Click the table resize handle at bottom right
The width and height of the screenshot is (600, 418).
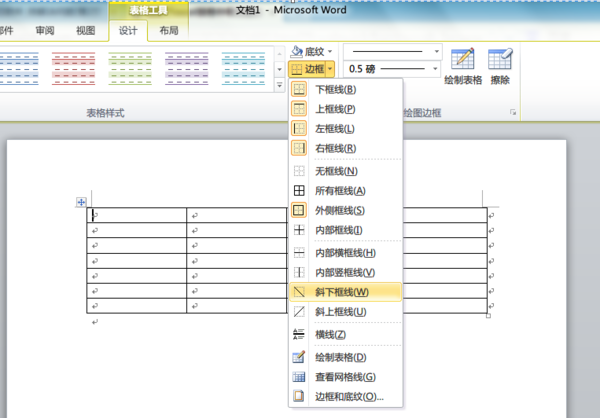tap(488, 316)
